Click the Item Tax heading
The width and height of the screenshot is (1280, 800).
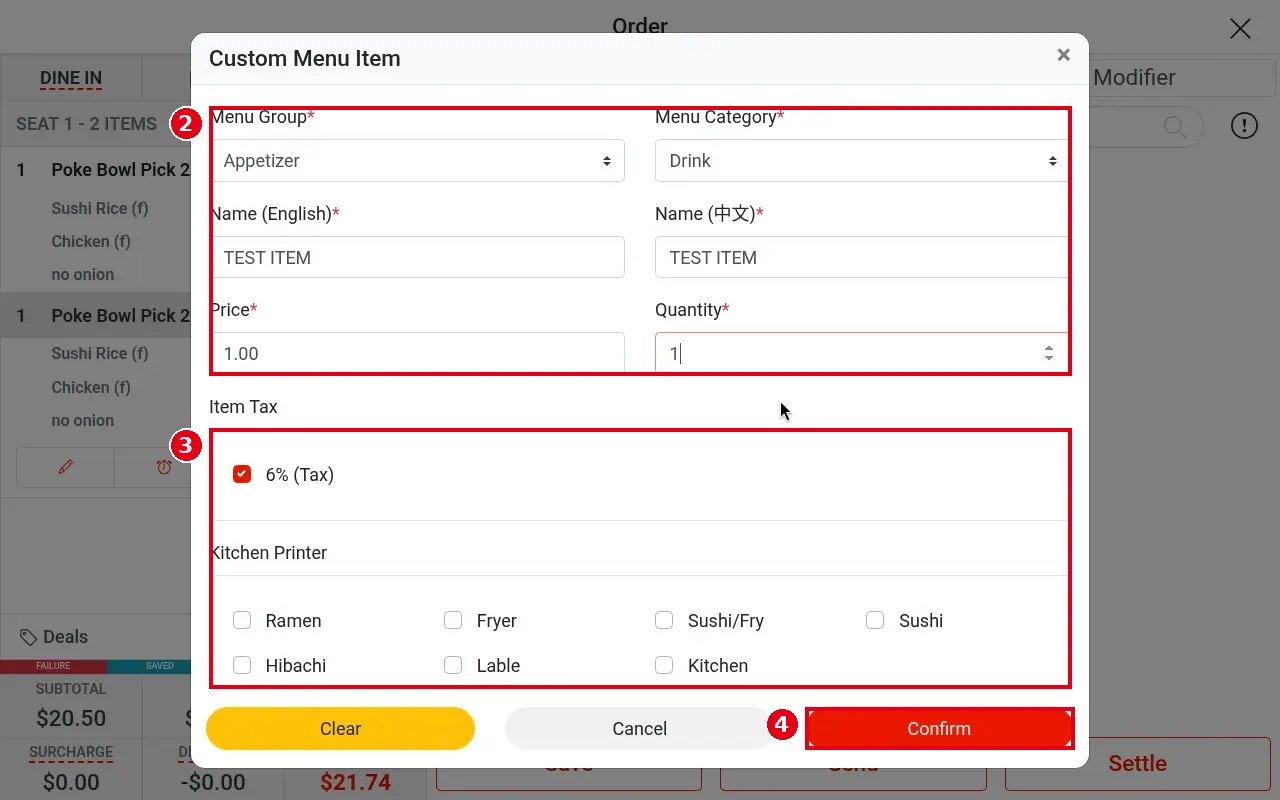243,407
